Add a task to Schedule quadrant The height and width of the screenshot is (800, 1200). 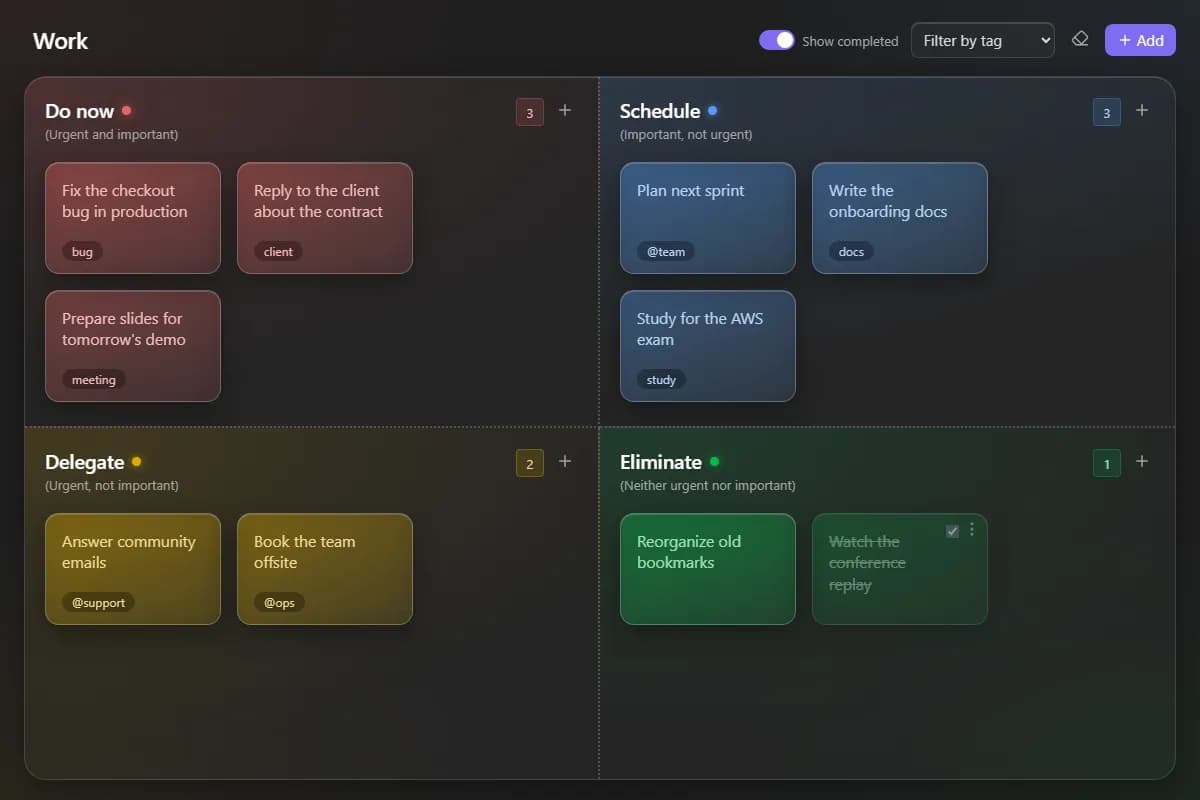coord(1142,110)
